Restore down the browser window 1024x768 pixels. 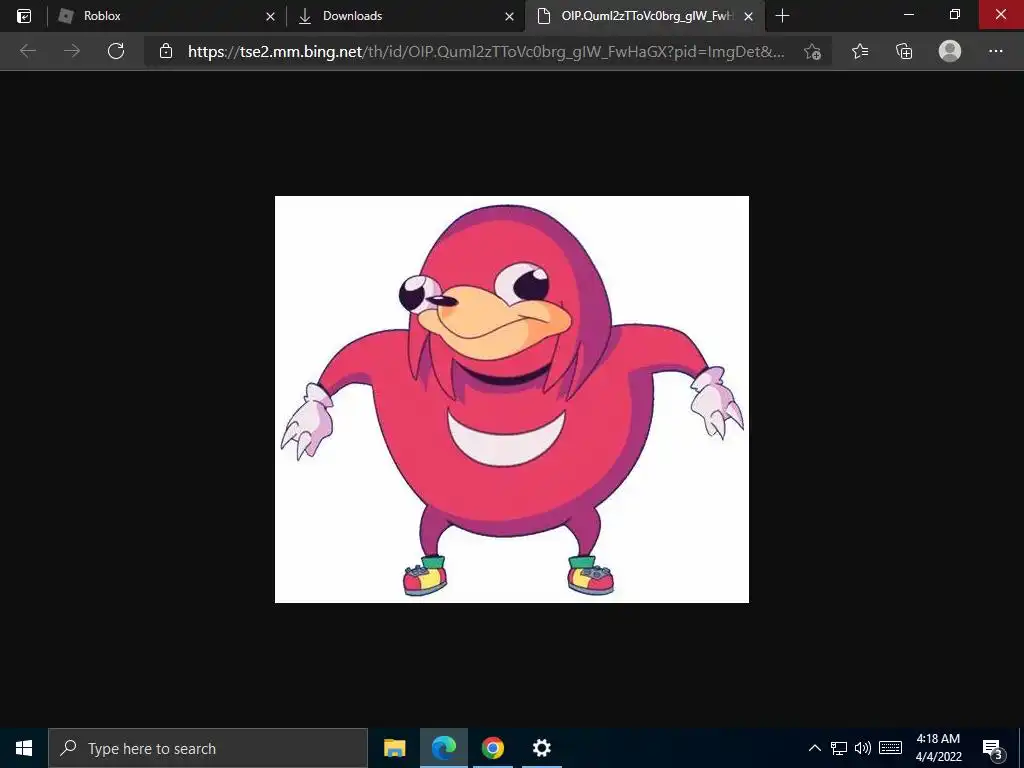point(955,14)
